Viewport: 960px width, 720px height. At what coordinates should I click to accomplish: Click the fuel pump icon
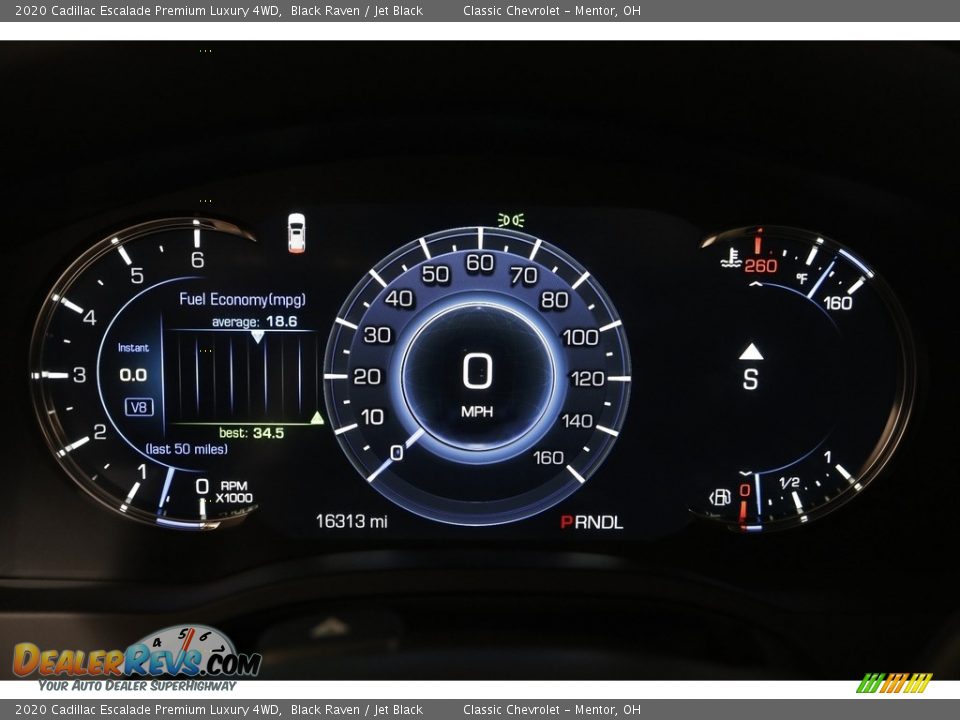[x=721, y=497]
